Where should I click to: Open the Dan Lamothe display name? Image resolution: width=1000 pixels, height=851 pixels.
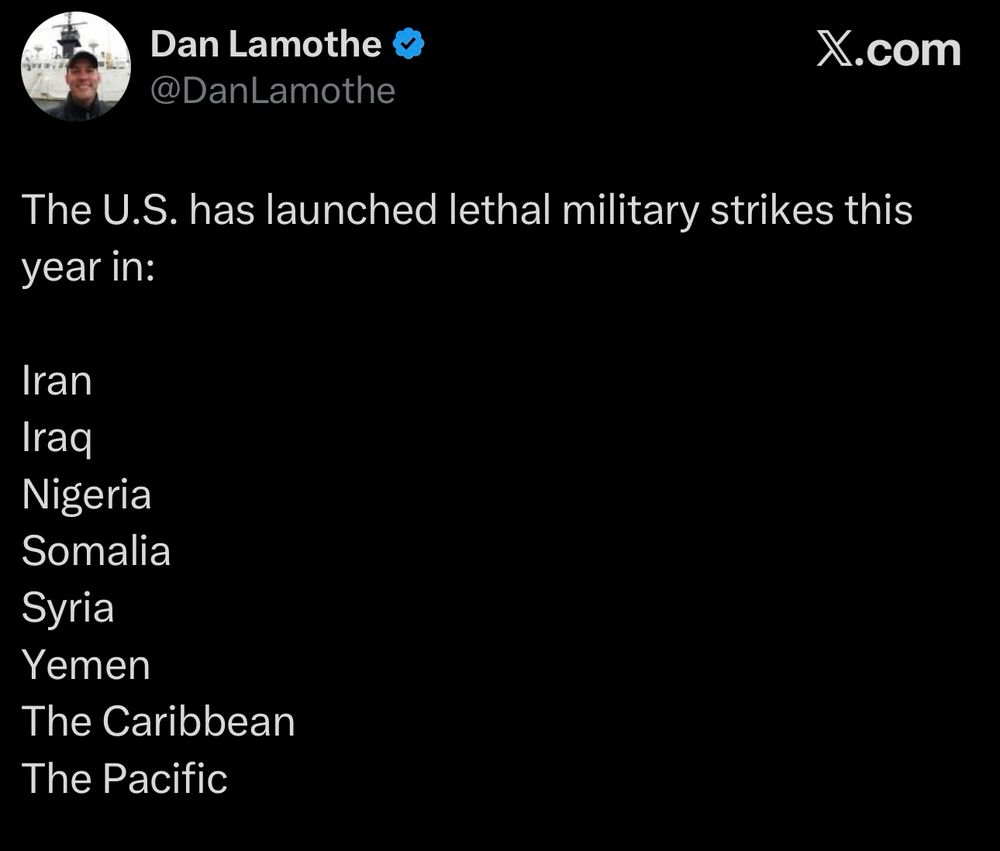coord(265,44)
